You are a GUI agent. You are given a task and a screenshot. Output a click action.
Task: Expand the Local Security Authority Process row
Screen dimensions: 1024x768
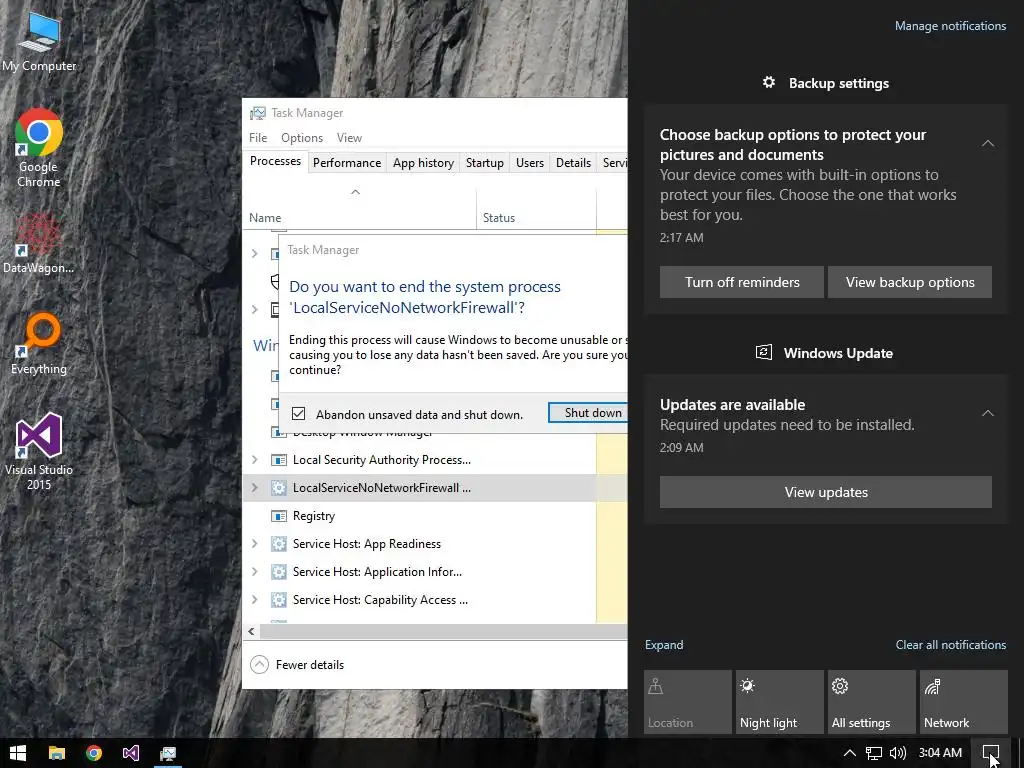point(255,460)
